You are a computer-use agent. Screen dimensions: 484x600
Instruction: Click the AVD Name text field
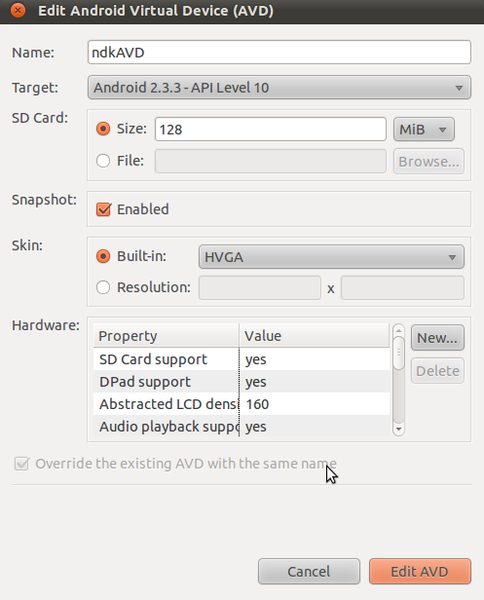(x=279, y=52)
